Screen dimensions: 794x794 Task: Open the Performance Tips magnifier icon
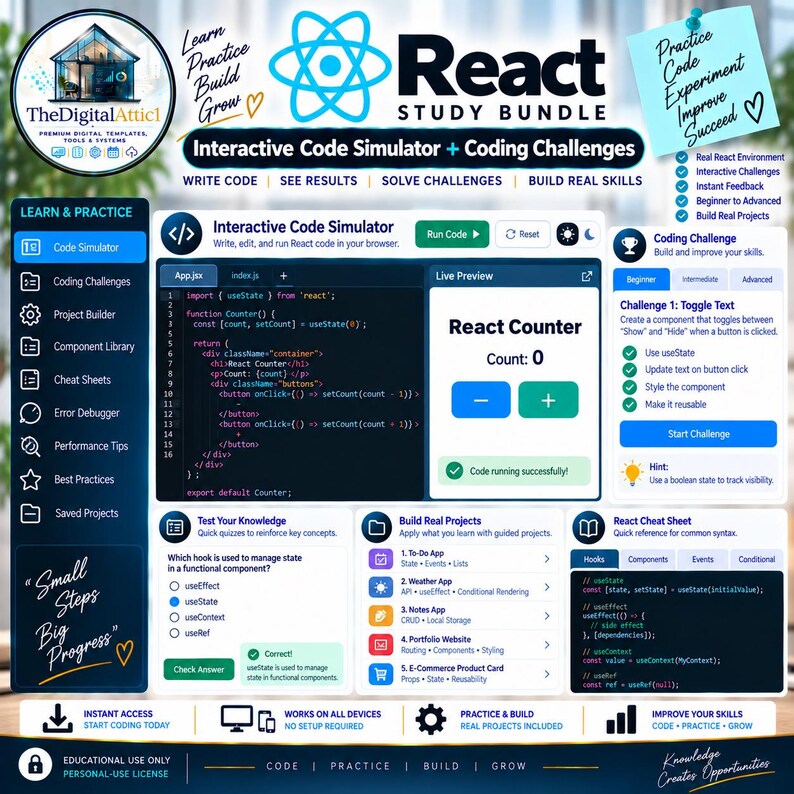30,446
